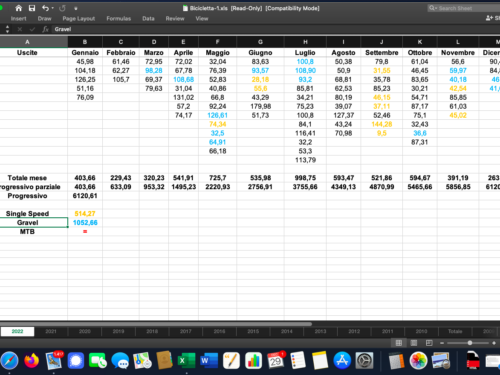
Task: Open the search magnifier options dropdown
Action: pos(433,8)
